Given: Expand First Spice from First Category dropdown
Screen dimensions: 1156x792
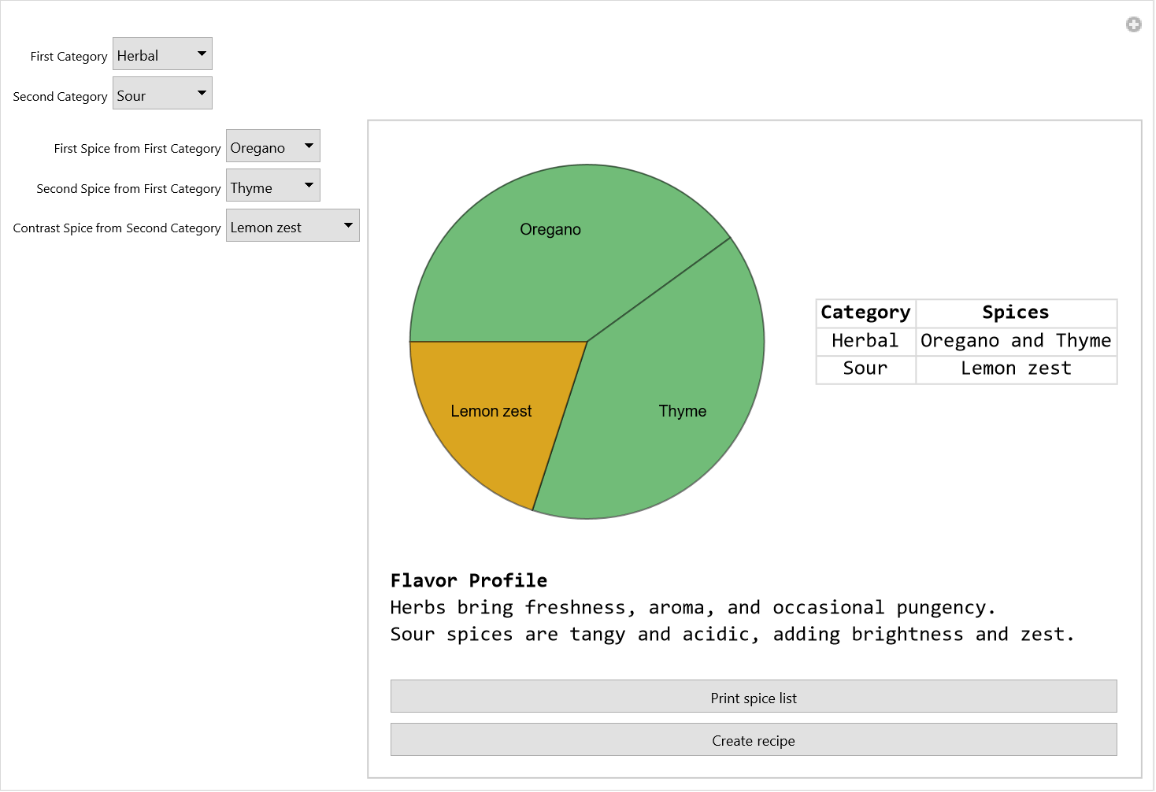Looking at the screenshot, I should (273, 147).
